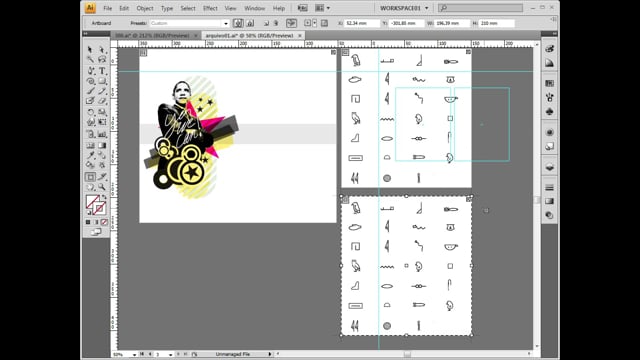The height and width of the screenshot is (360, 640).
Task: Open the Layers panel icon
Action: tap(550, 167)
